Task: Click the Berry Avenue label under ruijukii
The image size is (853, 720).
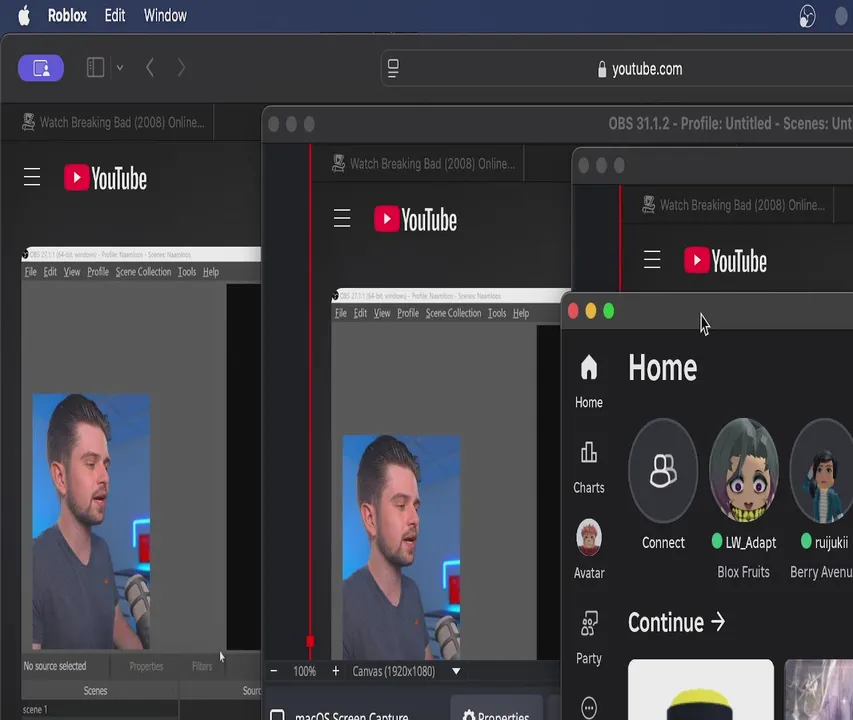Action: coord(821,572)
